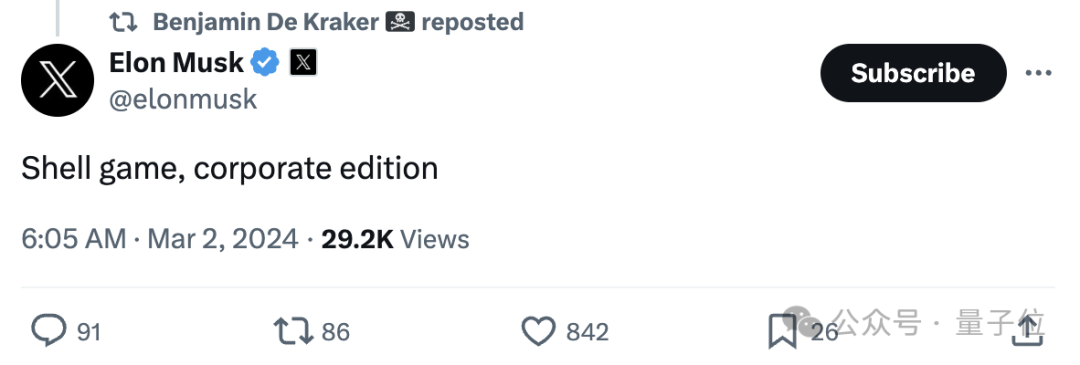Screen dimensions: 1080x365
Task: Bookmark this tweet with the bookmark icon
Action: point(782,332)
